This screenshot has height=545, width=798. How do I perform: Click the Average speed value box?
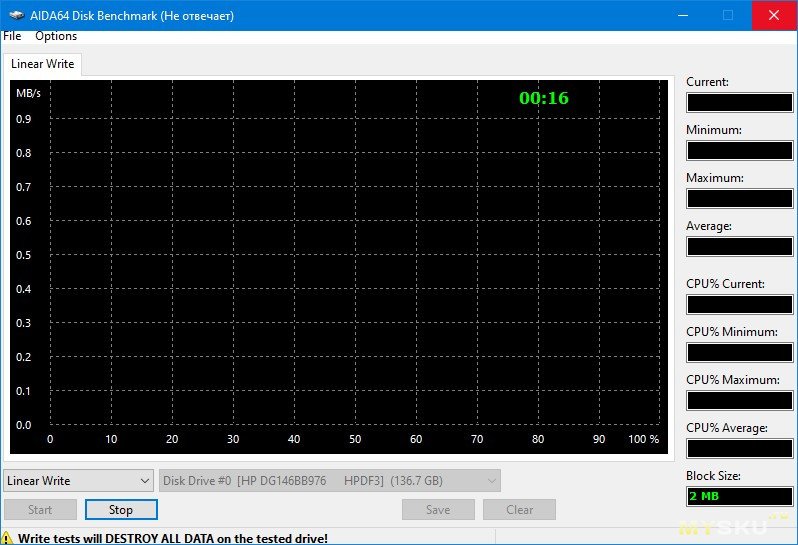(739, 246)
